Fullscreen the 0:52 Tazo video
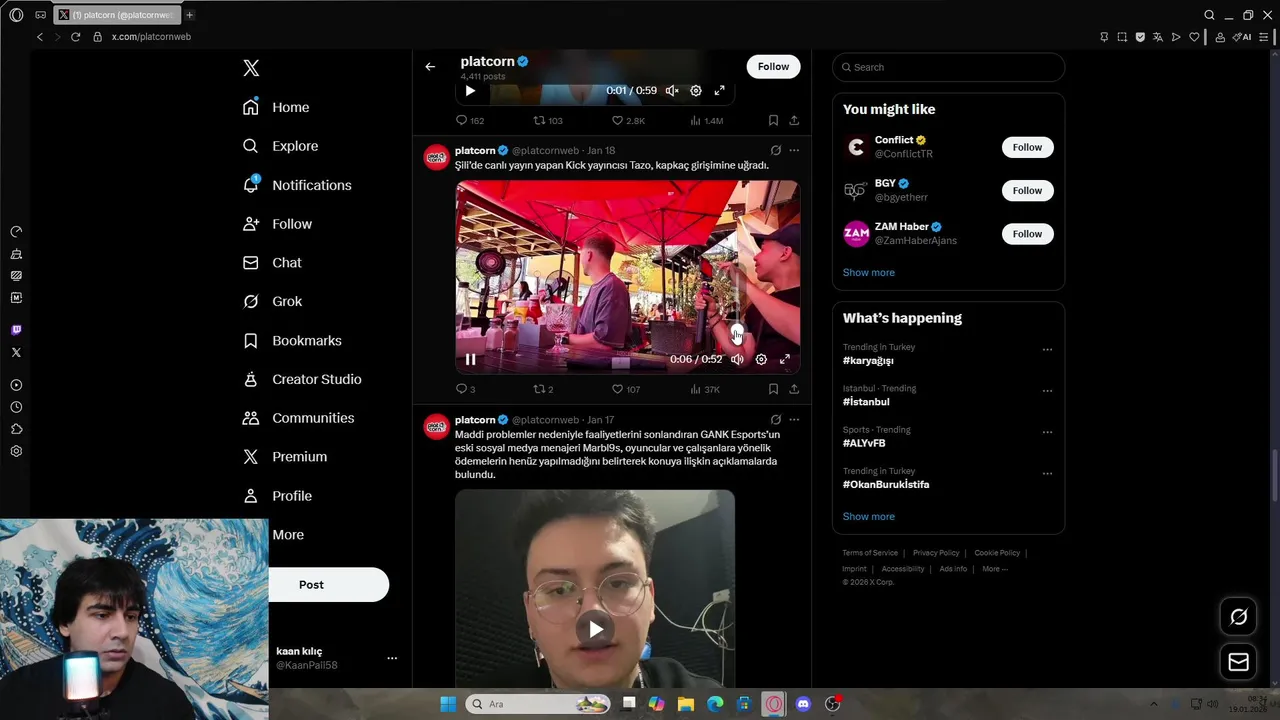1280x720 pixels. click(x=785, y=360)
